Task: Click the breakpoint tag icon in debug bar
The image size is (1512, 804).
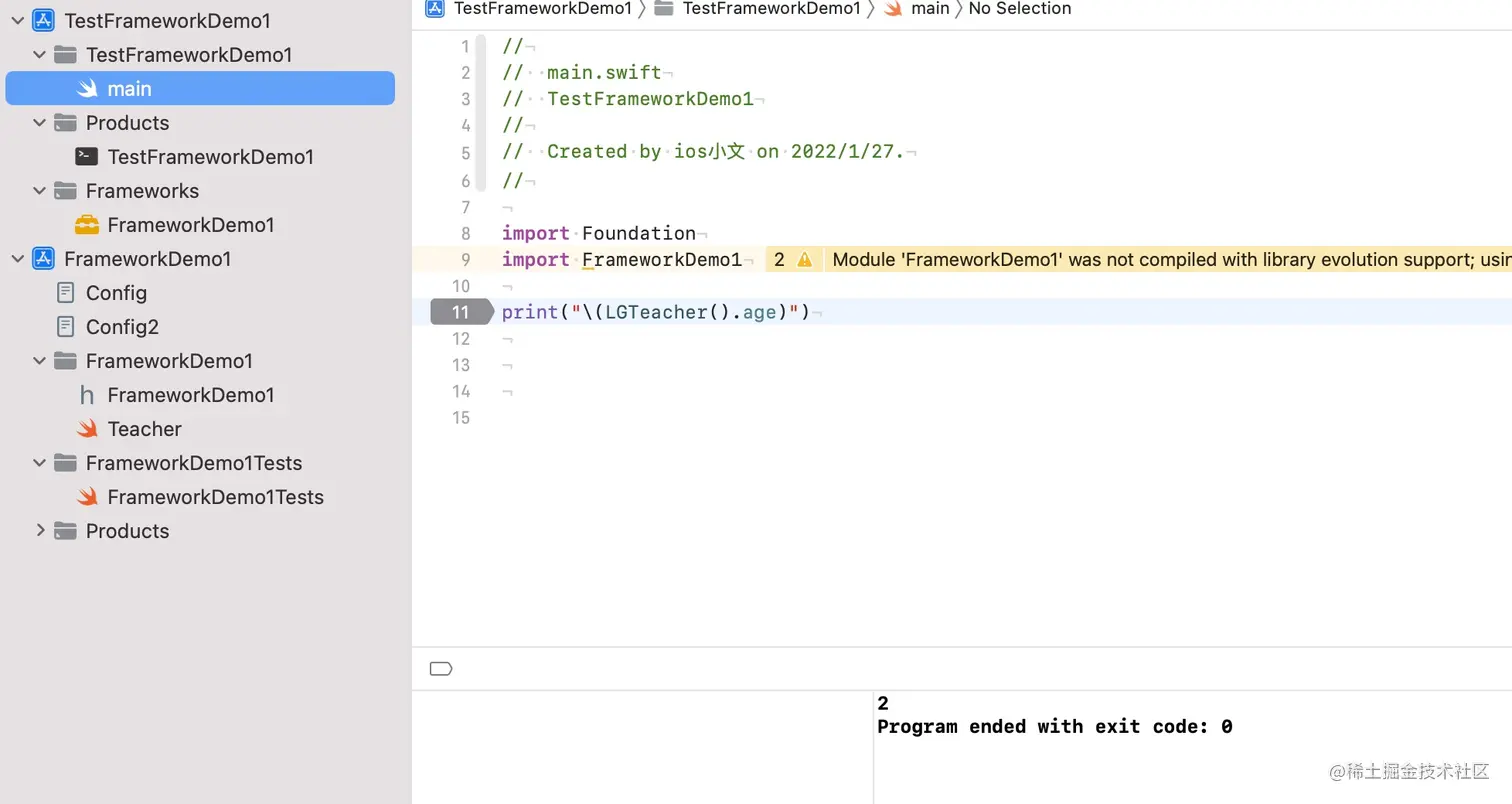Action: 440,669
